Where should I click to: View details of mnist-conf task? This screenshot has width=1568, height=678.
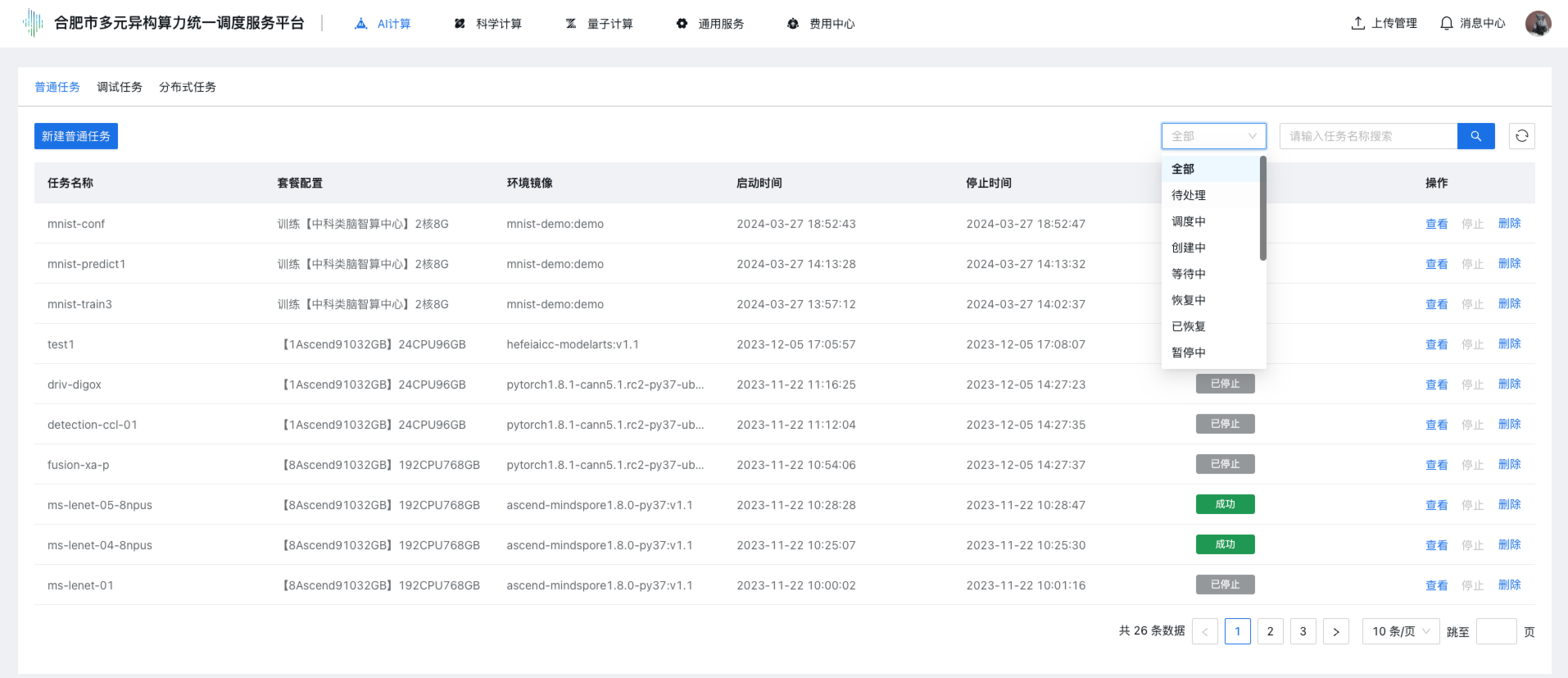pyautogui.click(x=1436, y=224)
